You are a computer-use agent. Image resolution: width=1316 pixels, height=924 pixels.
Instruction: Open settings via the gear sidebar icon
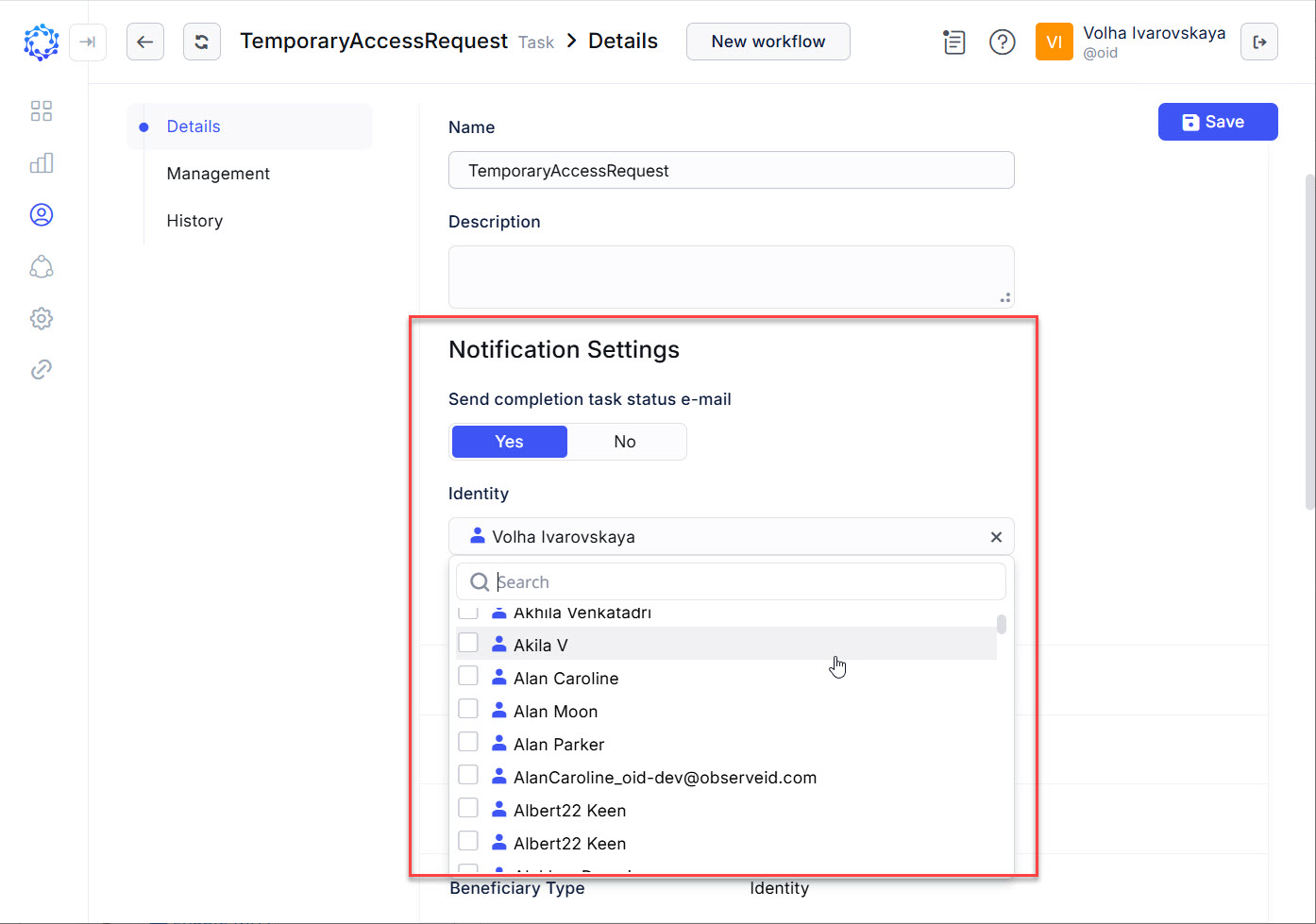[x=42, y=318]
